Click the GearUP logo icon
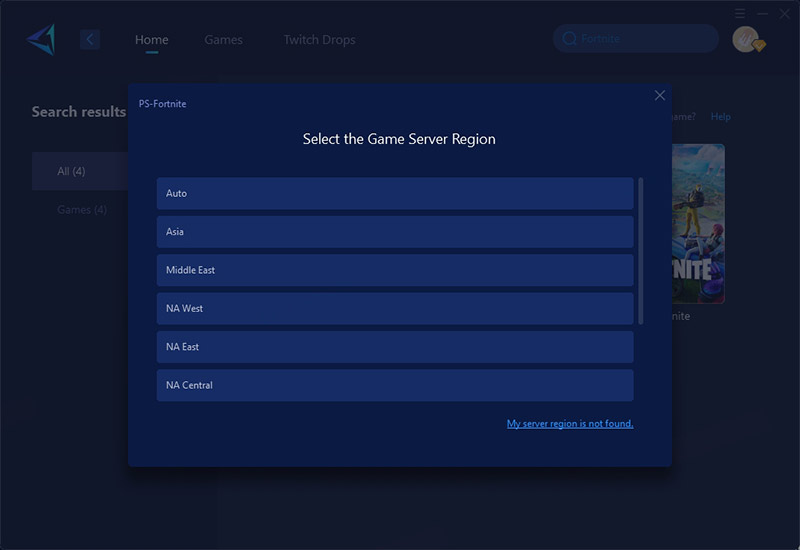This screenshot has width=800, height=550. point(41,39)
